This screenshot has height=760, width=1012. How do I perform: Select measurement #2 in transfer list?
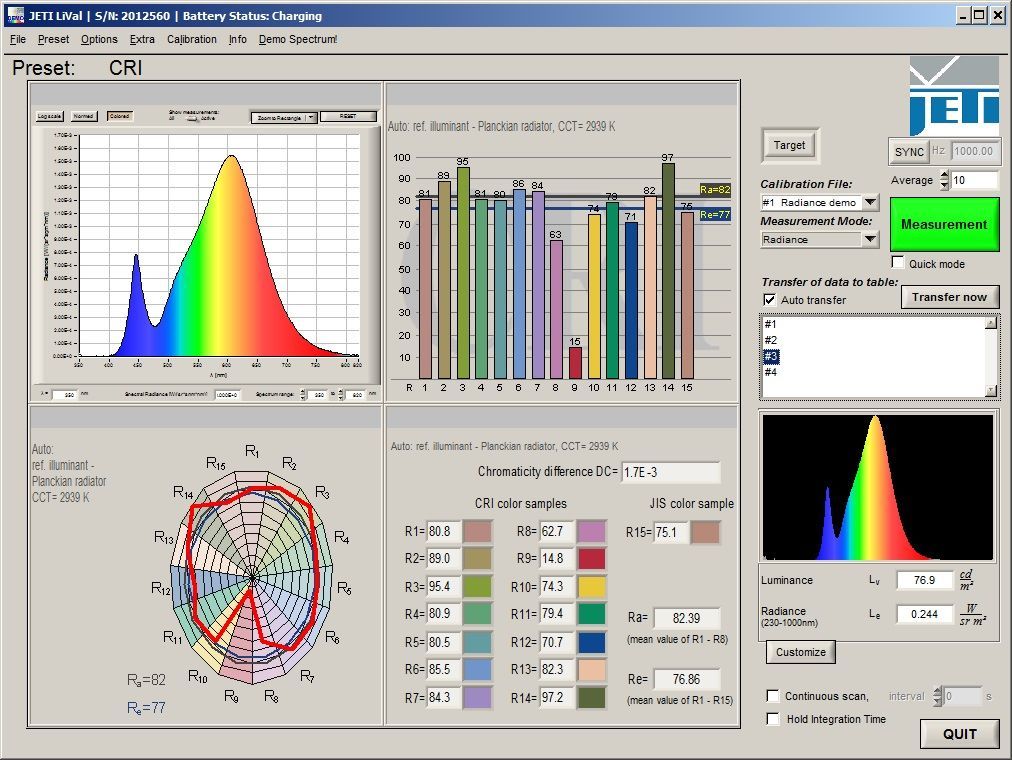(x=771, y=340)
